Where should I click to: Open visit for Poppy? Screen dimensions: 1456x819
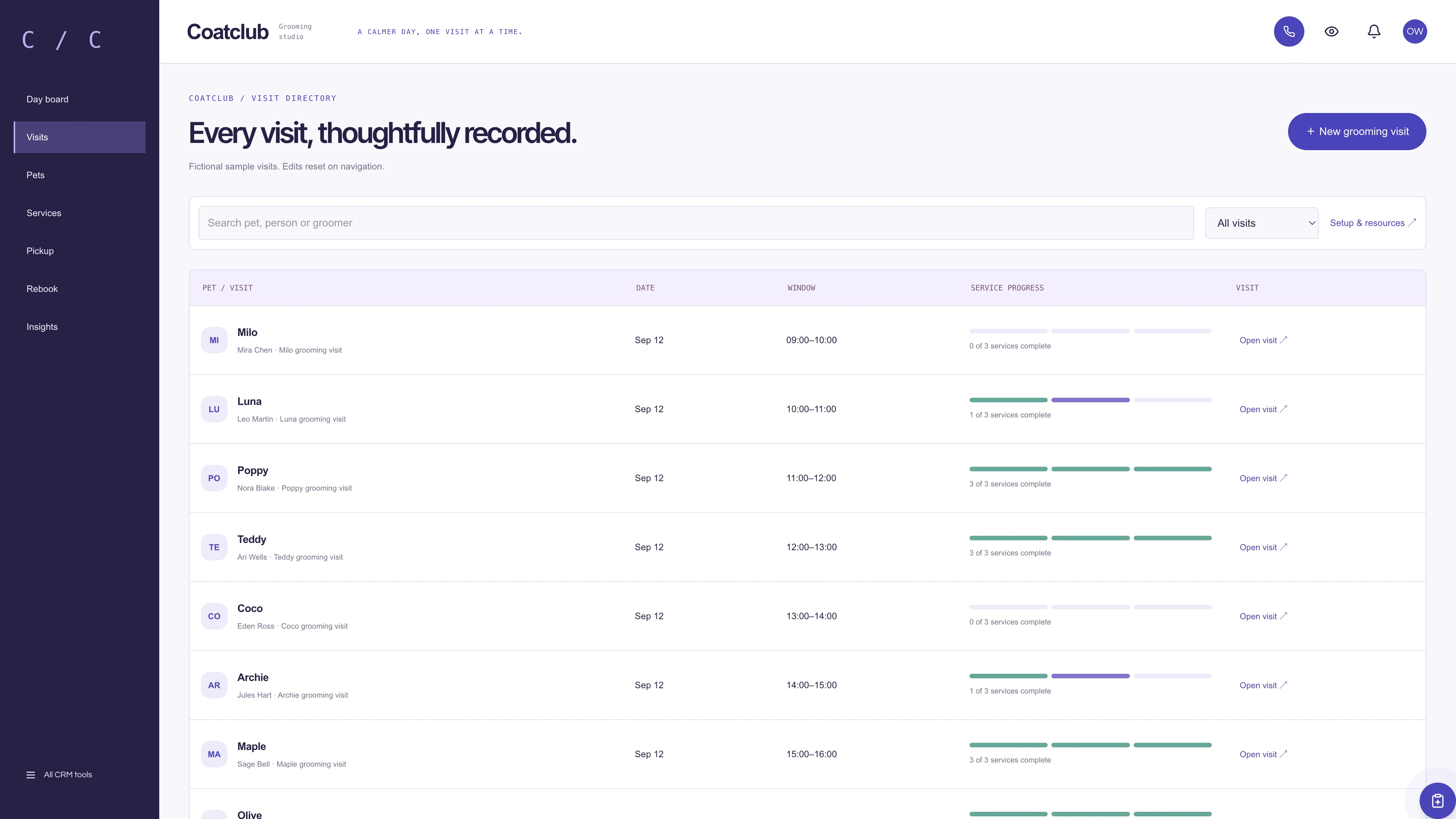[1263, 478]
